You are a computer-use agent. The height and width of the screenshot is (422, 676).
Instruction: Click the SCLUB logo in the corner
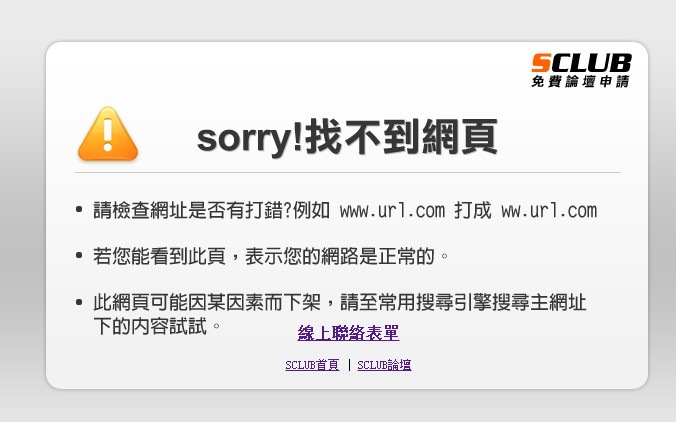click(x=581, y=70)
